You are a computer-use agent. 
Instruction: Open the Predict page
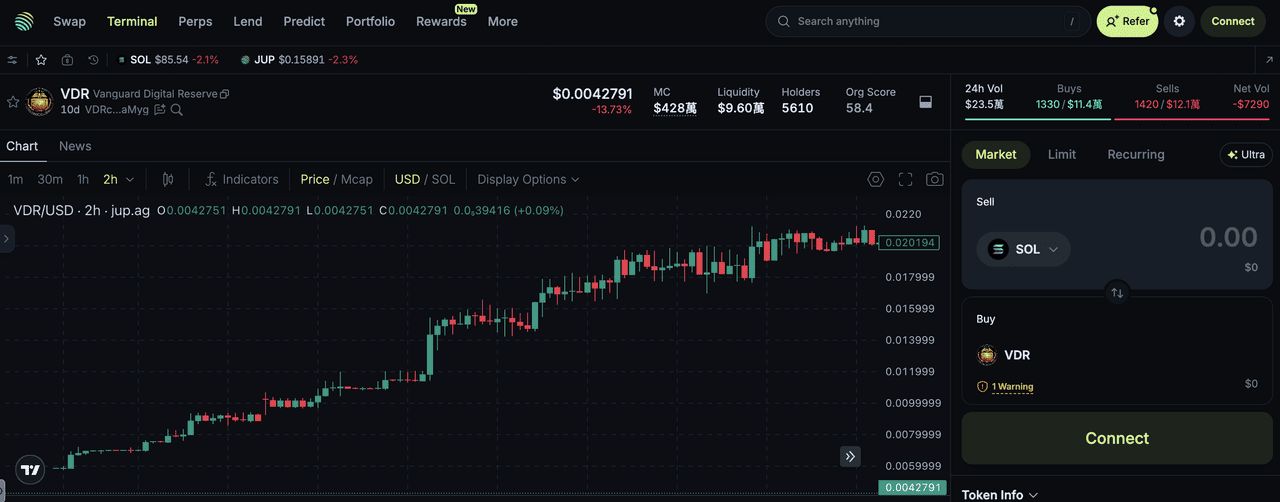coord(304,21)
